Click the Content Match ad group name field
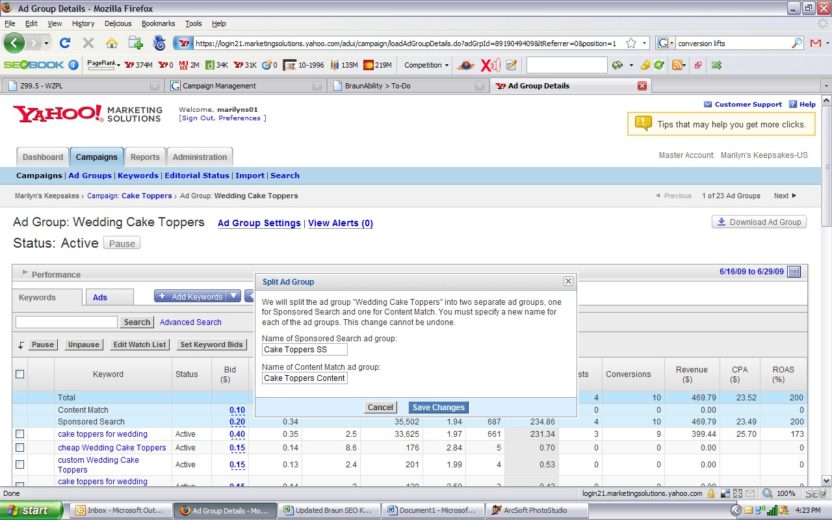This screenshot has width=832, height=520. tap(305, 378)
